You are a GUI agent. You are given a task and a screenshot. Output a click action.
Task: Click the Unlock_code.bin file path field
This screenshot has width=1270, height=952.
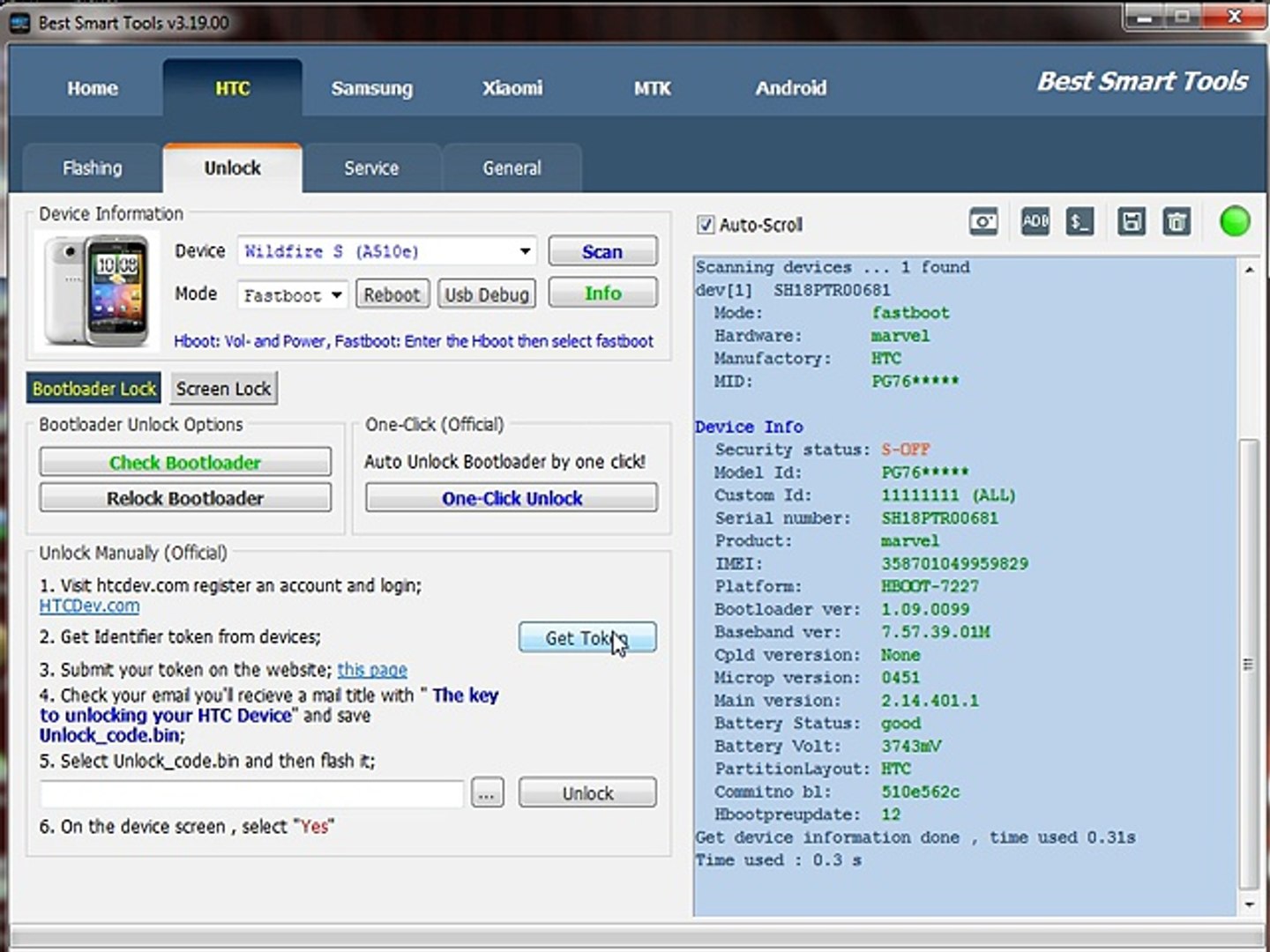coord(251,793)
